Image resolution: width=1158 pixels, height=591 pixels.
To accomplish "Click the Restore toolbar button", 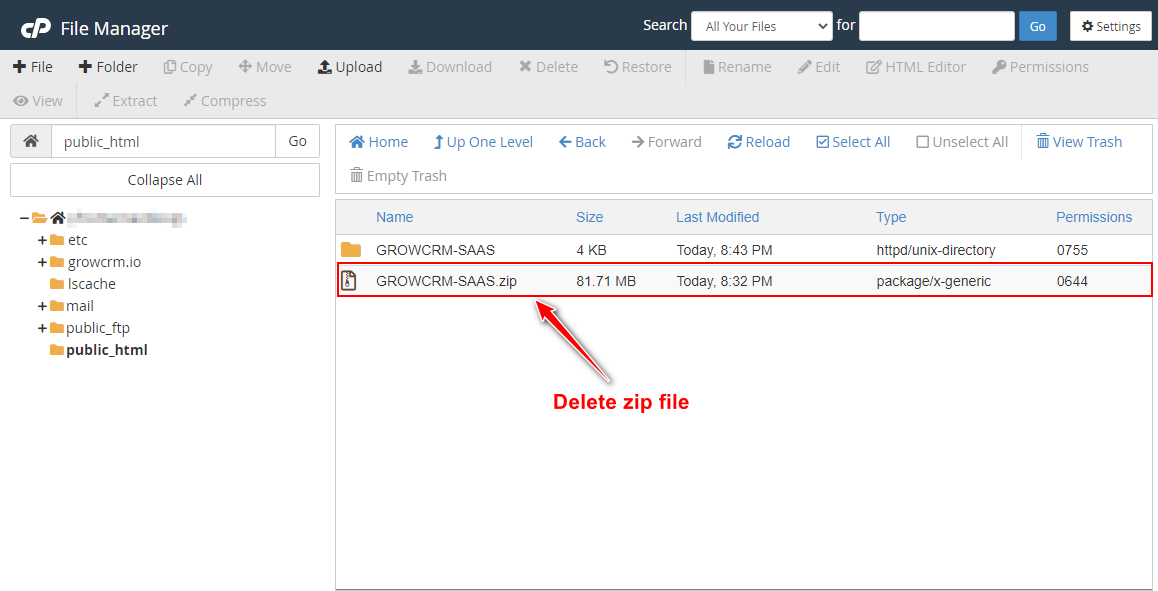I will point(637,67).
